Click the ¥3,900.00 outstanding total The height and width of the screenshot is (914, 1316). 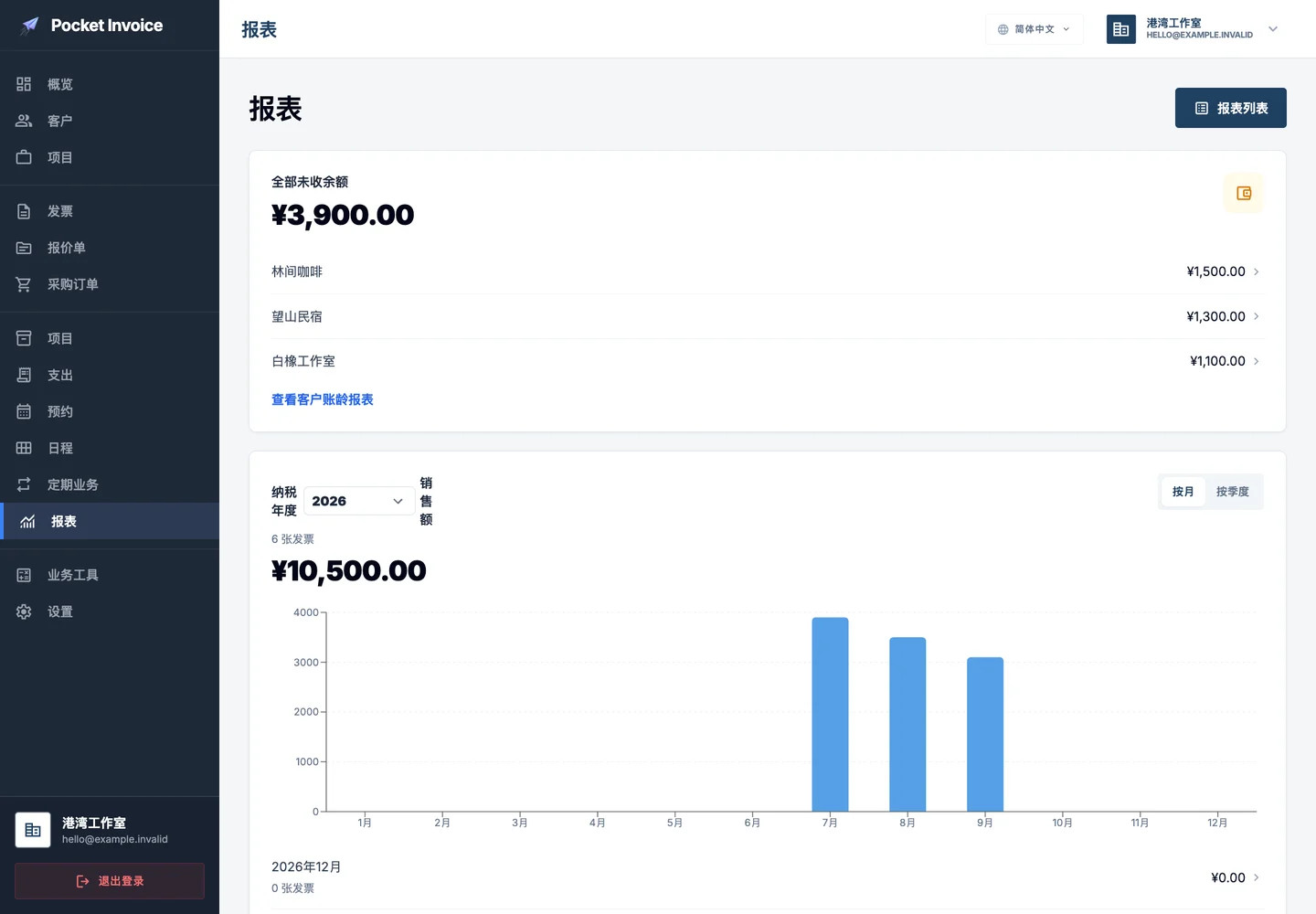(343, 215)
